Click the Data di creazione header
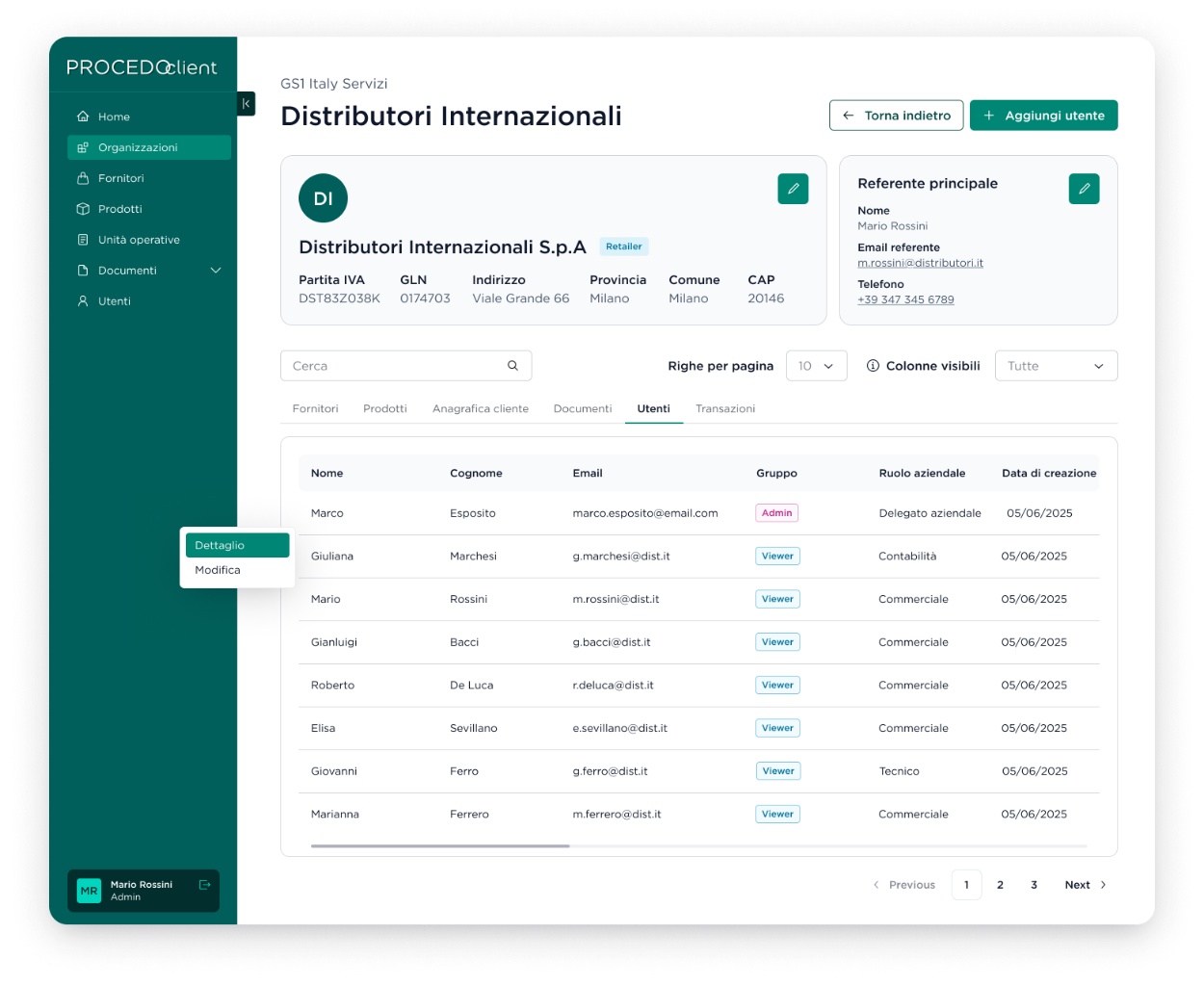 coord(1049,473)
